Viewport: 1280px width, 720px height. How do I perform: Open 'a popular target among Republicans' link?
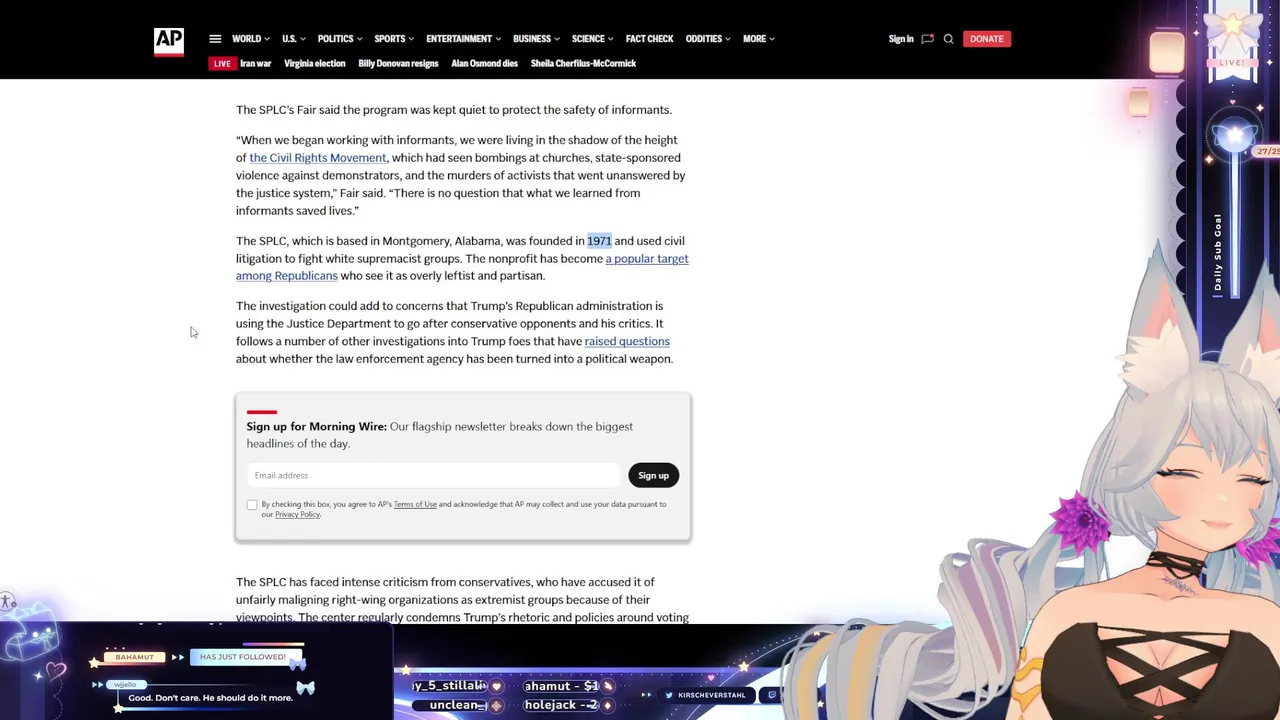[x=647, y=259]
